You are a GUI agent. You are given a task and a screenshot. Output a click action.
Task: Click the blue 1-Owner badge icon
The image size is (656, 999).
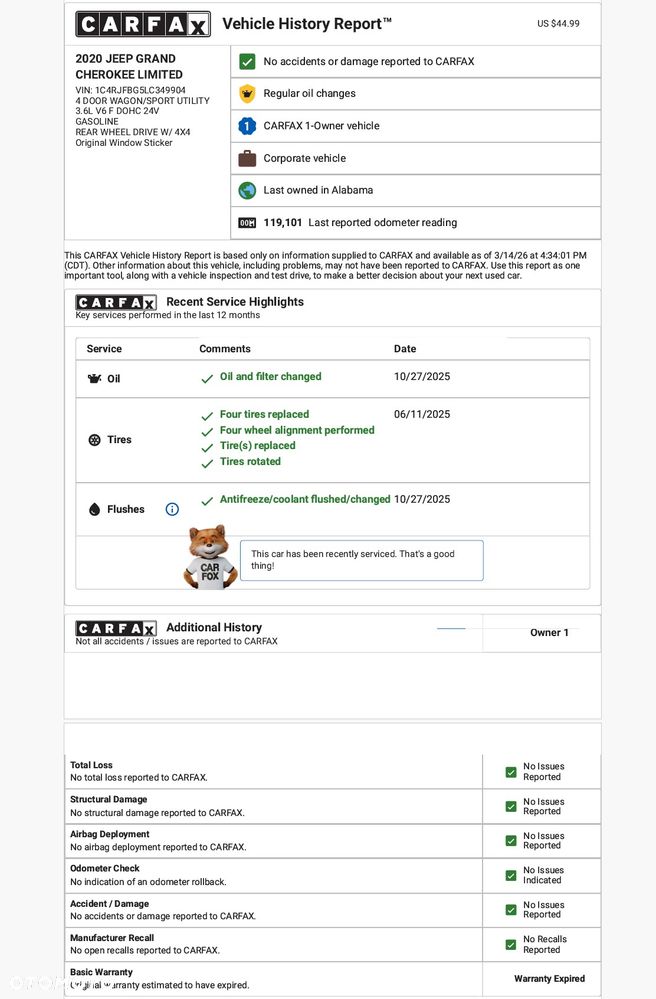pyautogui.click(x=247, y=126)
